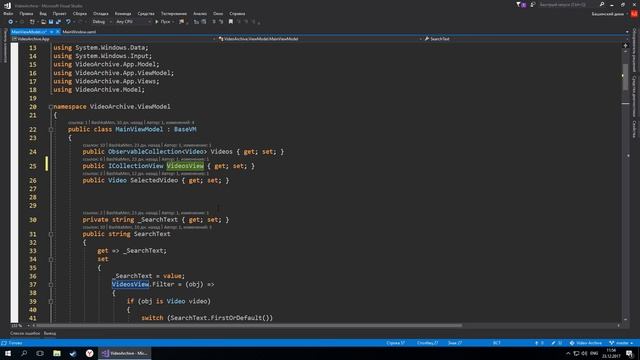Open the Список ошибок panel tab

[x=25, y=333]
